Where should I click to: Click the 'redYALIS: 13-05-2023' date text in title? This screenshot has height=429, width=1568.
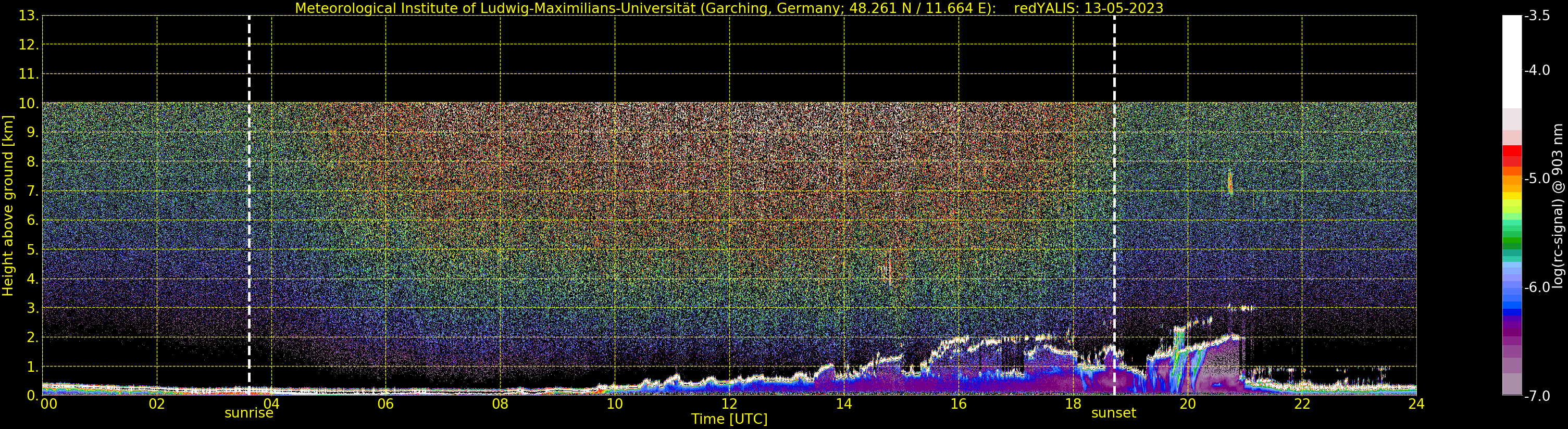1088,8
